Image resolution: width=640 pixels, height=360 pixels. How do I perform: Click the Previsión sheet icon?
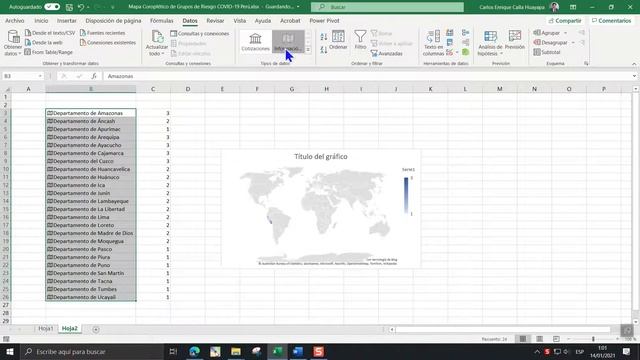[x=515, y=40]
